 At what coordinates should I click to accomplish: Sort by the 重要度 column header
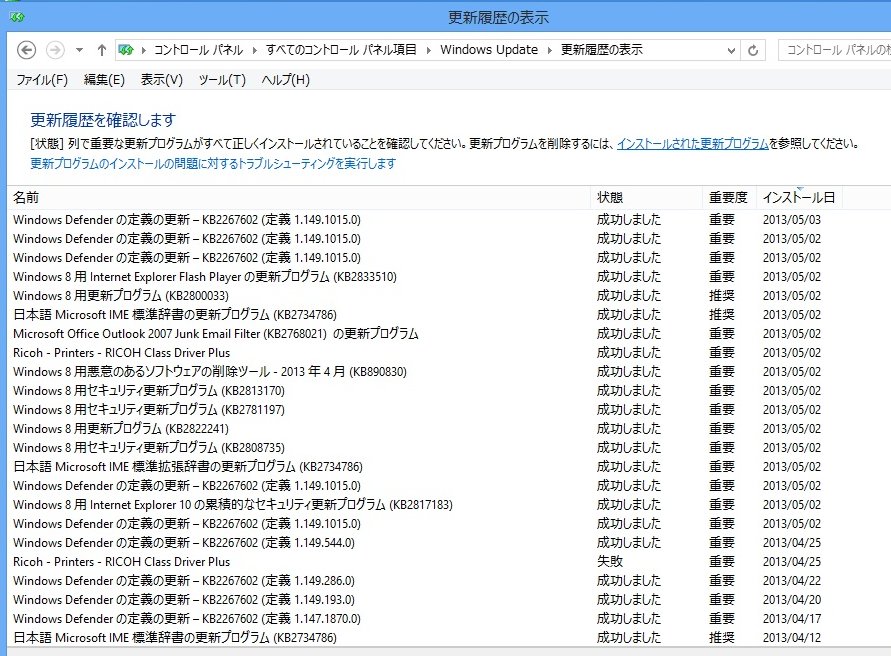[729, 197]
